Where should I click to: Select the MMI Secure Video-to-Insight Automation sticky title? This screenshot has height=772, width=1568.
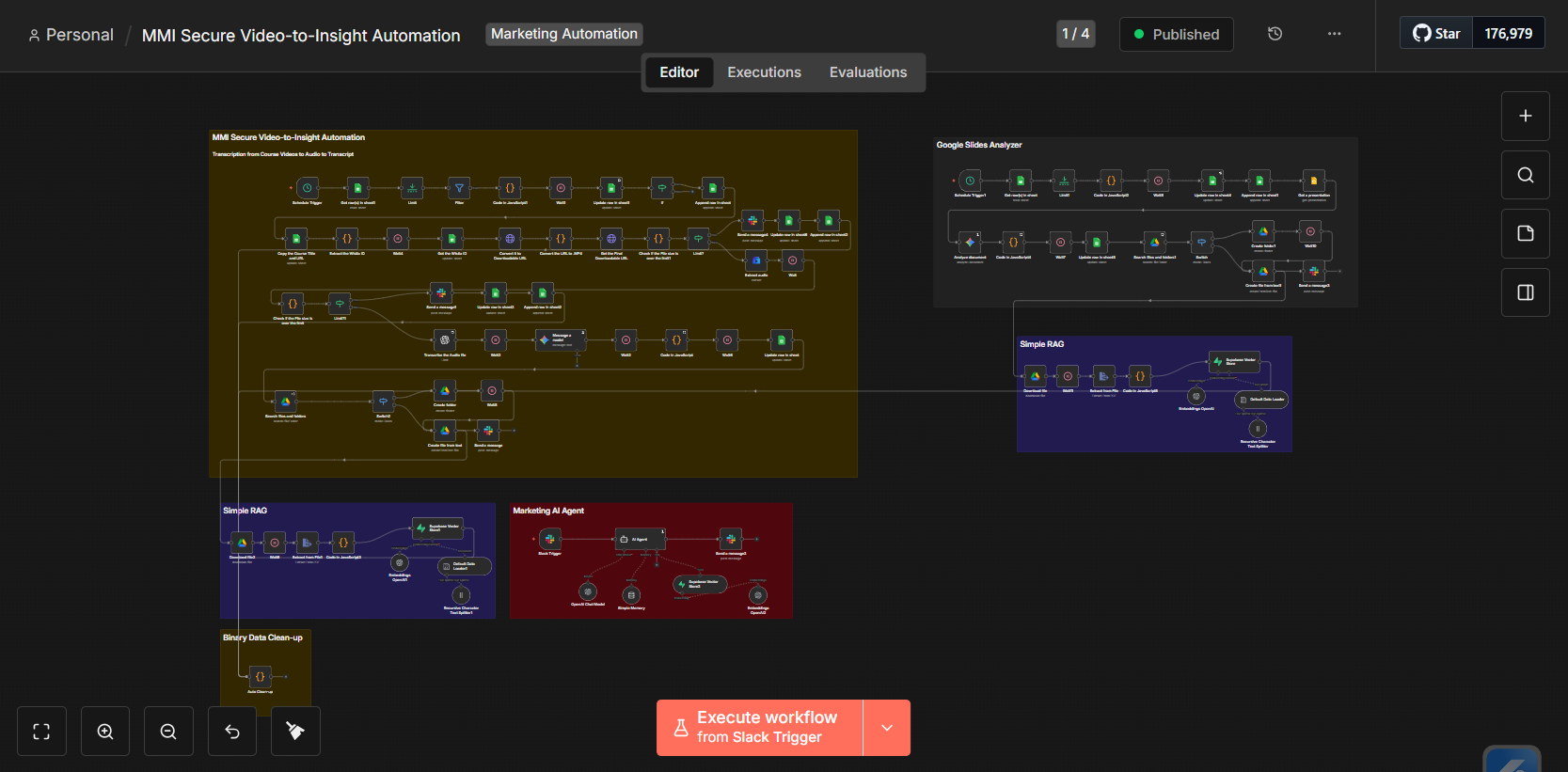click(289, 137)
